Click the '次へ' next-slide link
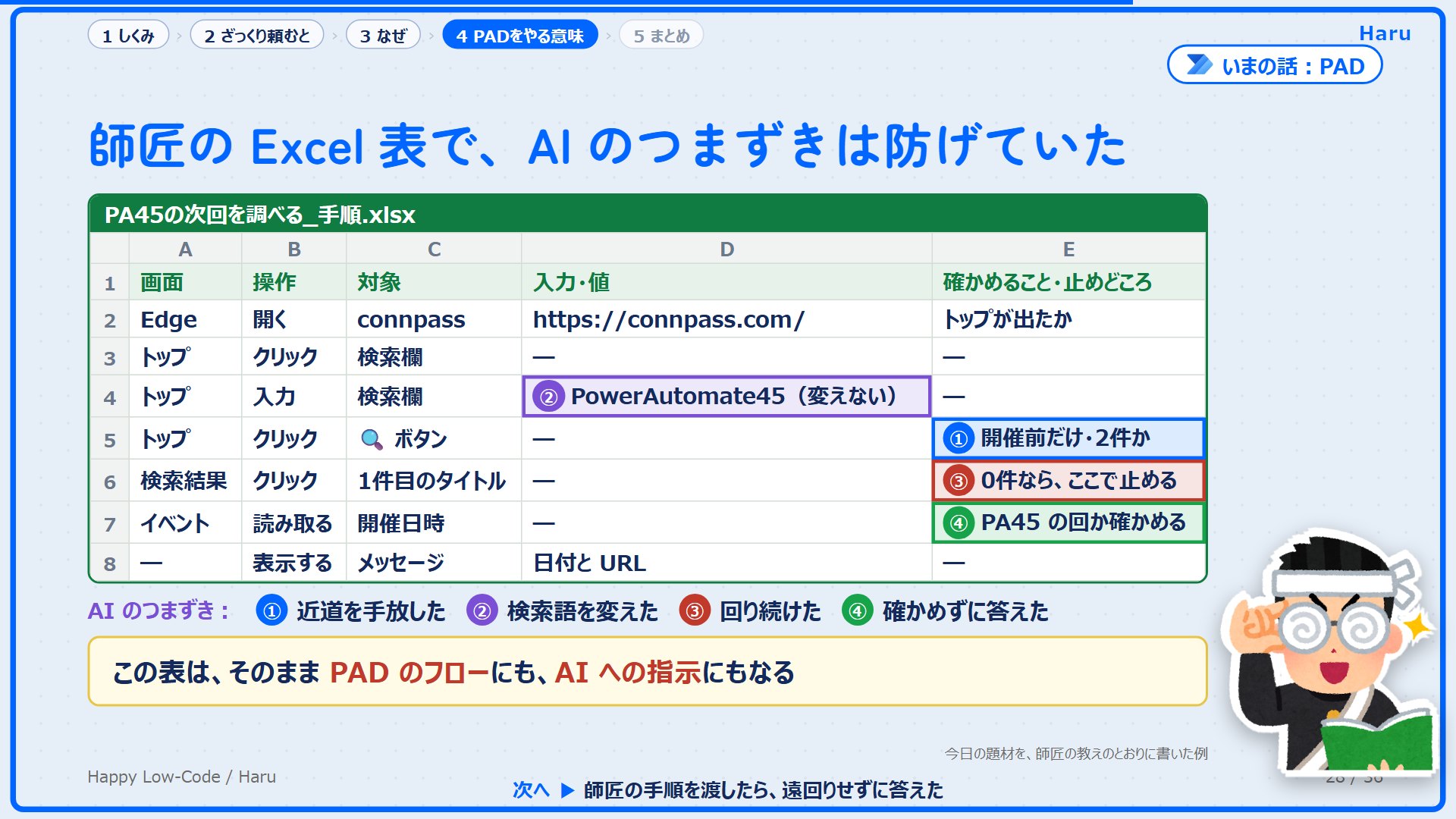Viewport: 1456px width, 819px height. [x=531, y=790]
